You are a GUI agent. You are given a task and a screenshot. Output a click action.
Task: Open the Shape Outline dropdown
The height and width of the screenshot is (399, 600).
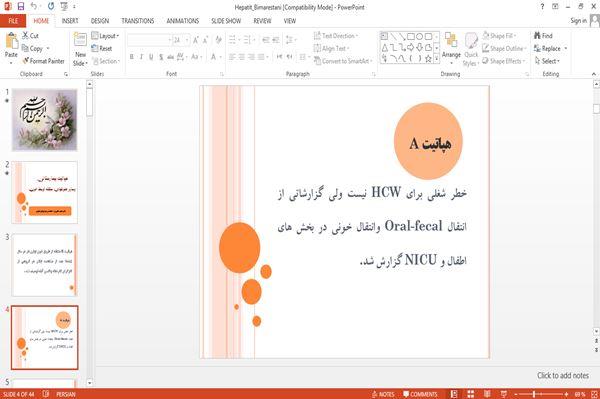(x=504, y=49)
